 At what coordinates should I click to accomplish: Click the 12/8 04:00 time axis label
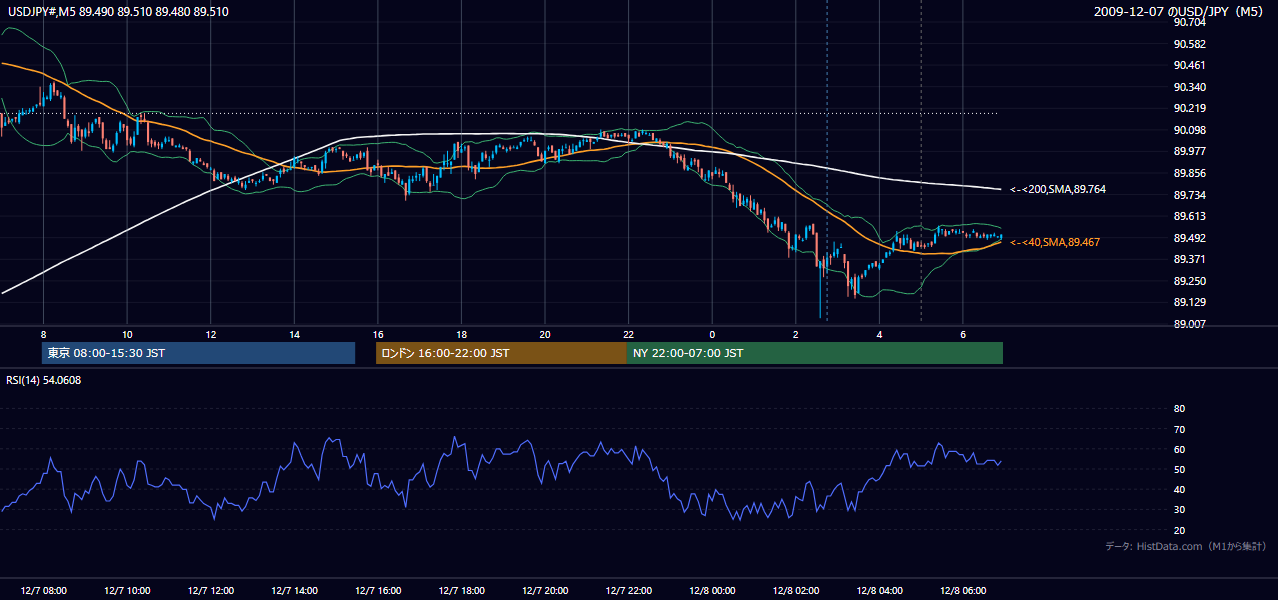click(x=878, y=590)
